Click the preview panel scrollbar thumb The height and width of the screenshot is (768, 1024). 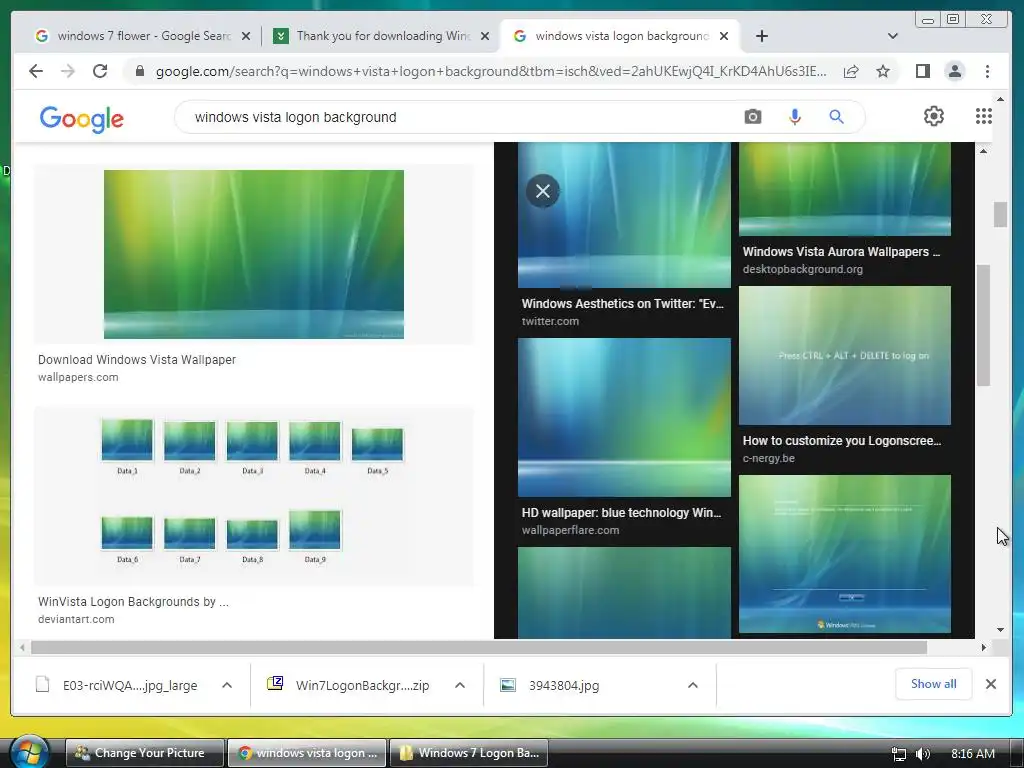click(x=983, y=325)
